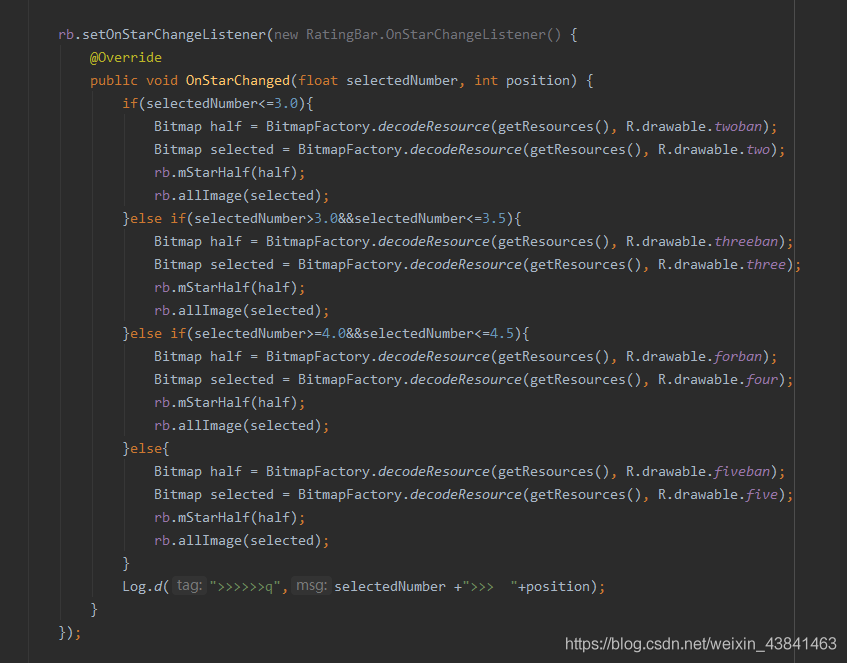Click the forban drawable resource name
Viewport: 847px width, 663px height.
tap(738, 357)
